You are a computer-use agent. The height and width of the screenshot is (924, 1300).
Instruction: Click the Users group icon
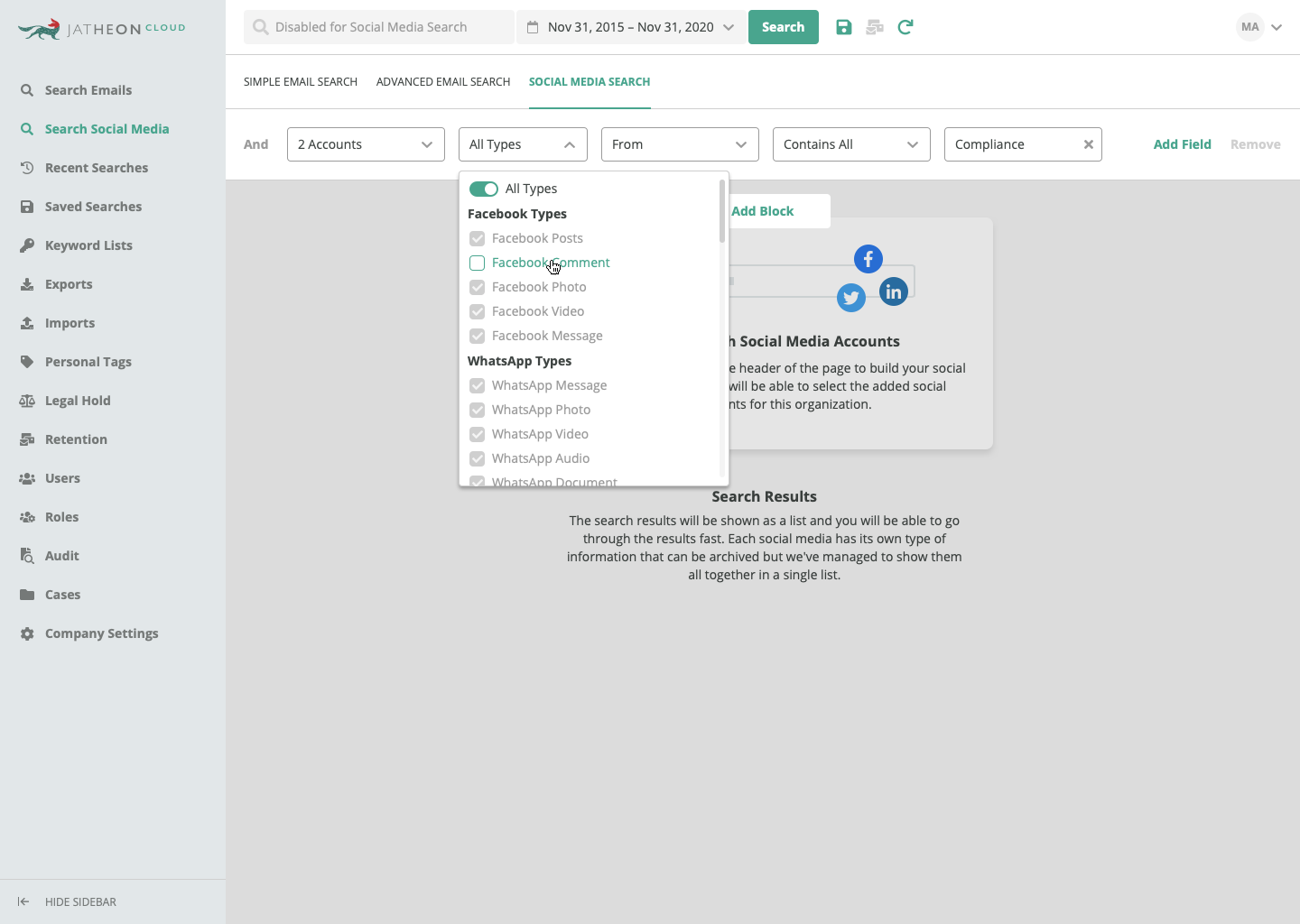click(27, 478)
